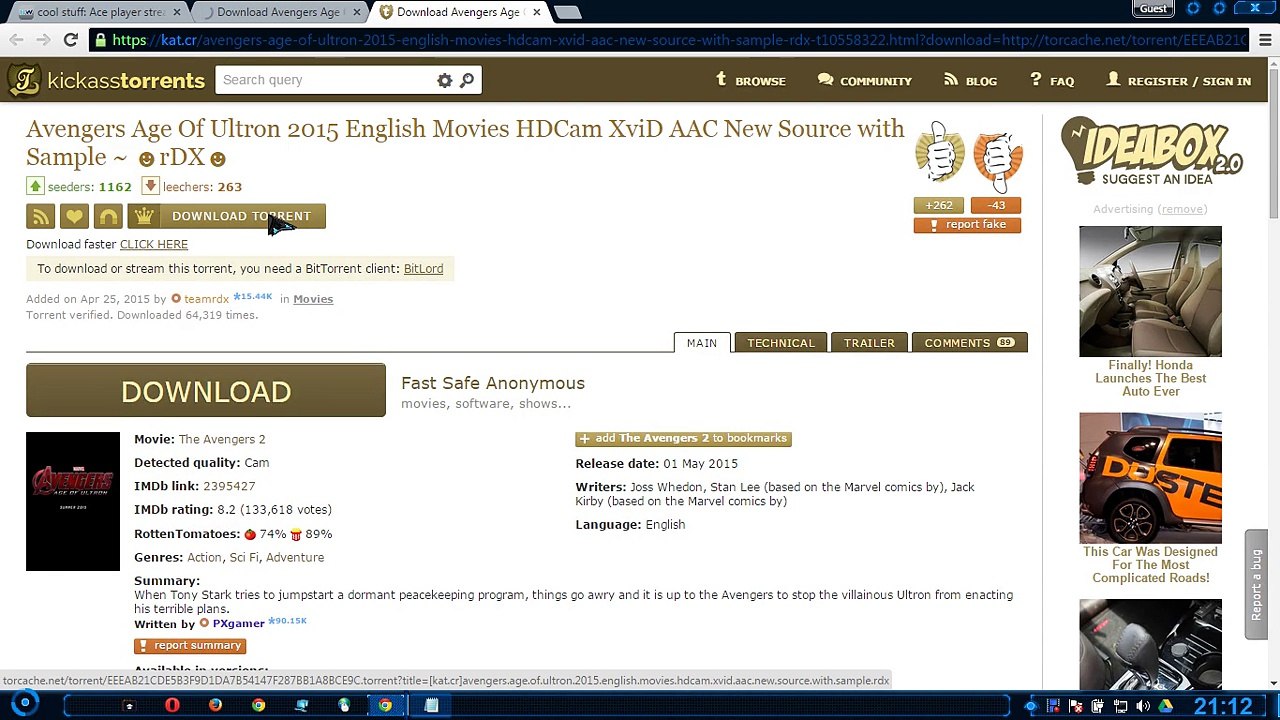The image size is (1280, 720).
Task: Click the -43 negative votes button
Action: coord(996,205)
